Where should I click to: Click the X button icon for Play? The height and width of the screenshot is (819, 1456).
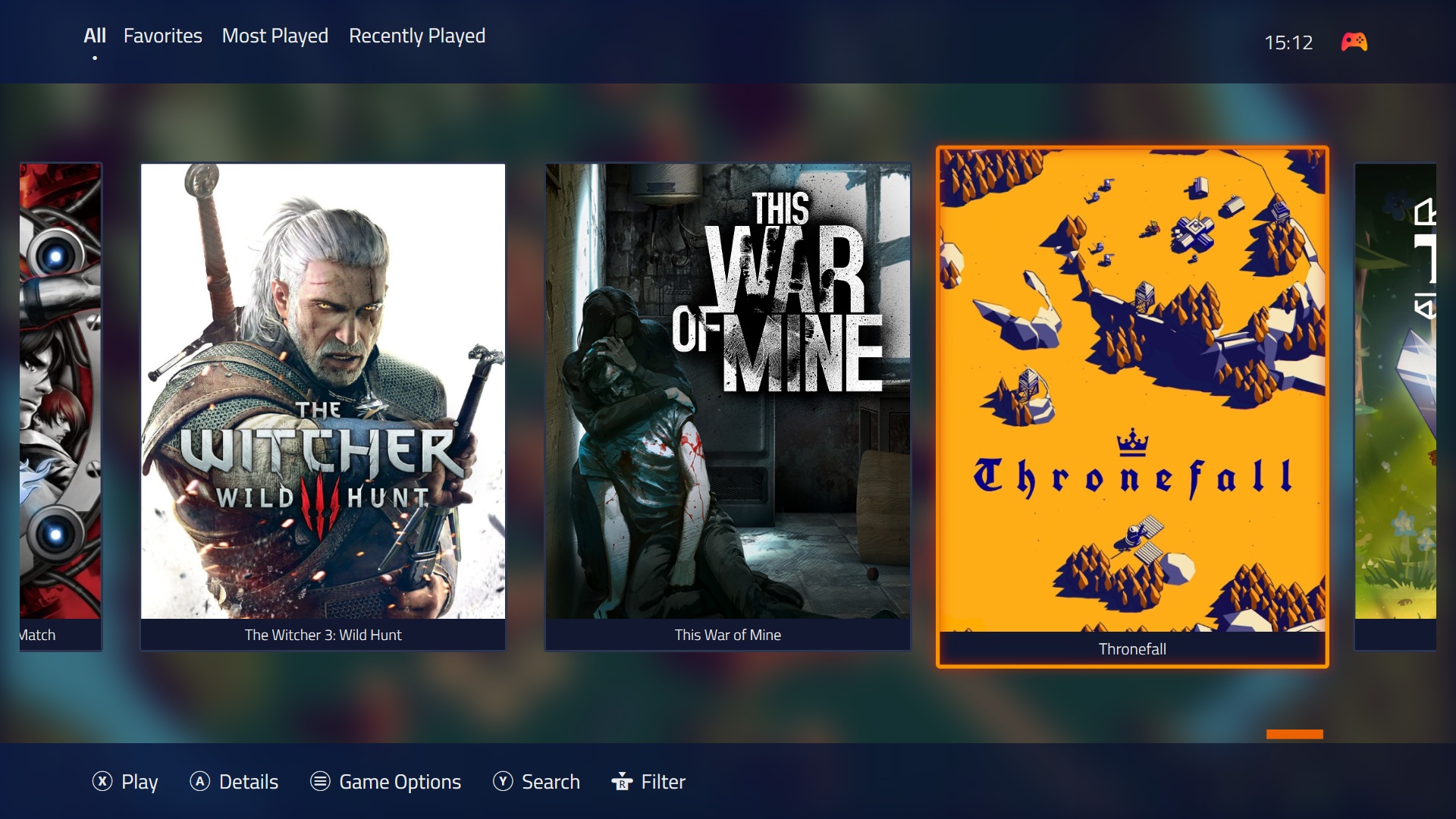[x=102, y=781]
